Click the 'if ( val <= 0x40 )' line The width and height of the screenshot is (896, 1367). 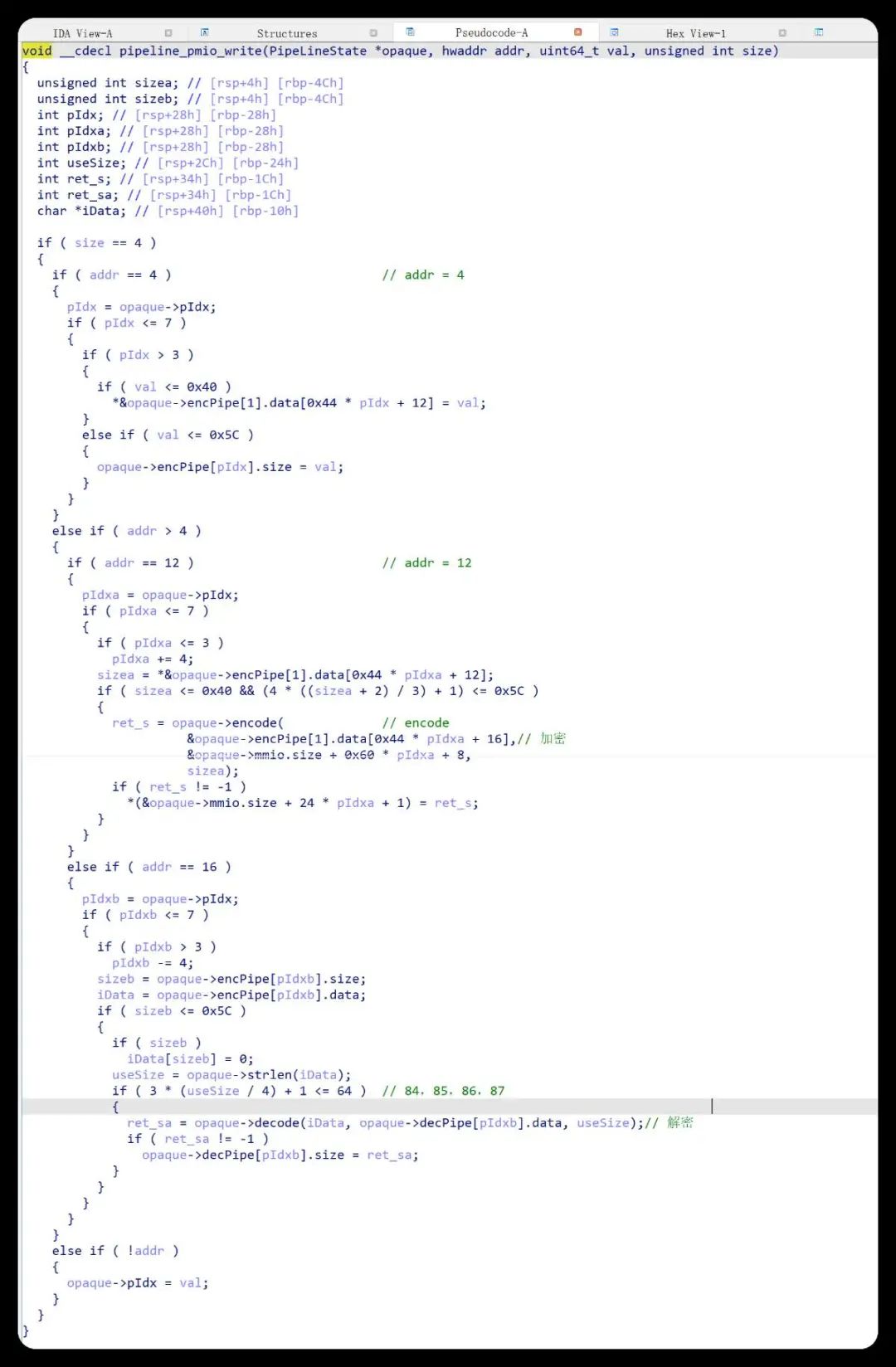point(164,387)
